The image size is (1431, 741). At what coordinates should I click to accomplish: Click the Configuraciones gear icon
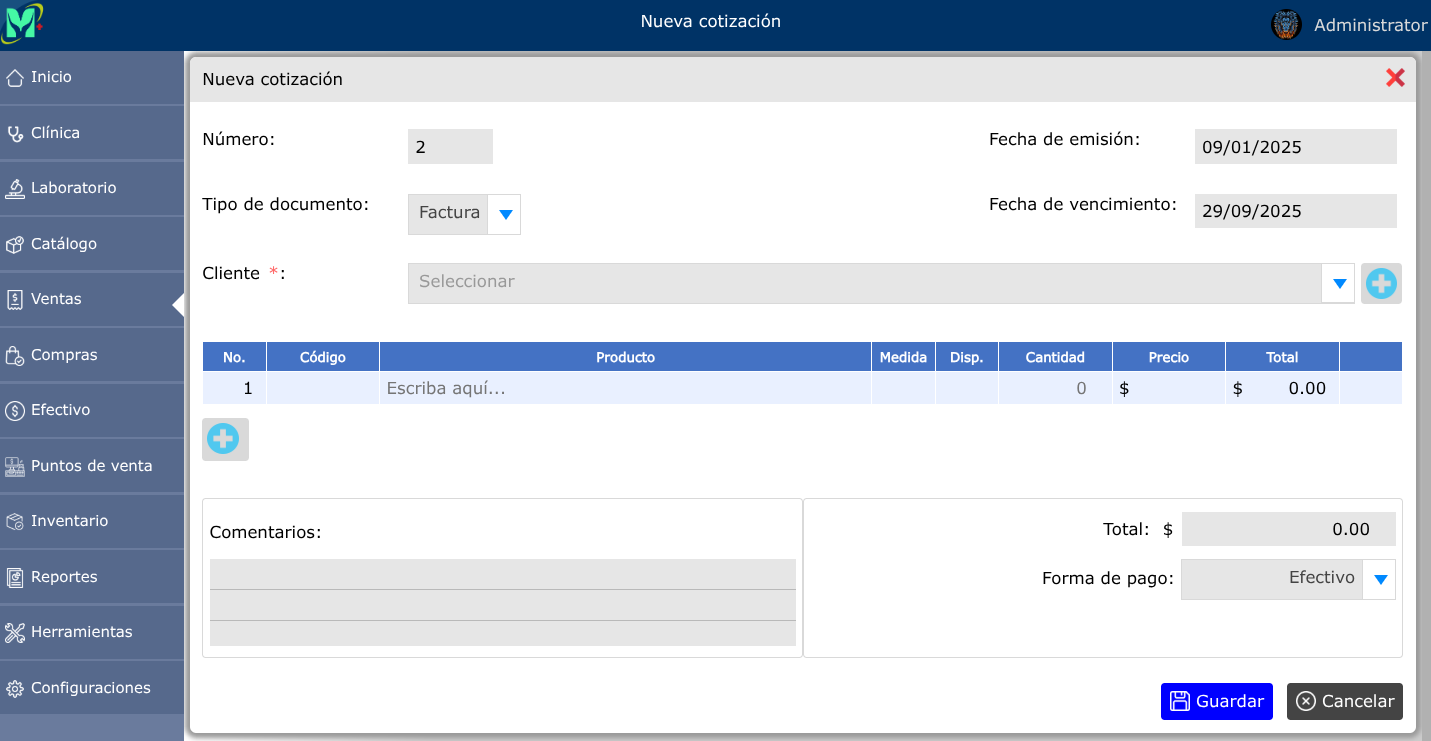click(x=15, y=689)
